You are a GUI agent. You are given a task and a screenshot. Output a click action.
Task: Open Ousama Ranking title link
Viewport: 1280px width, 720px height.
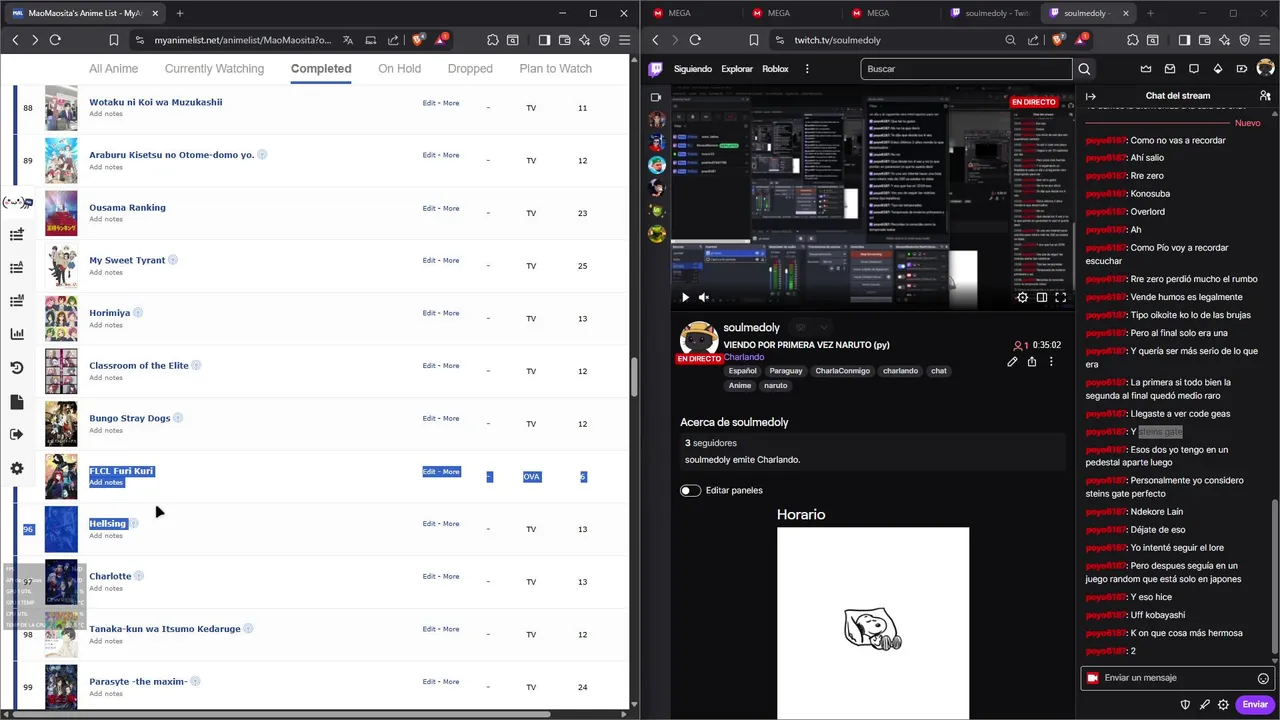(x=127, y=208)
